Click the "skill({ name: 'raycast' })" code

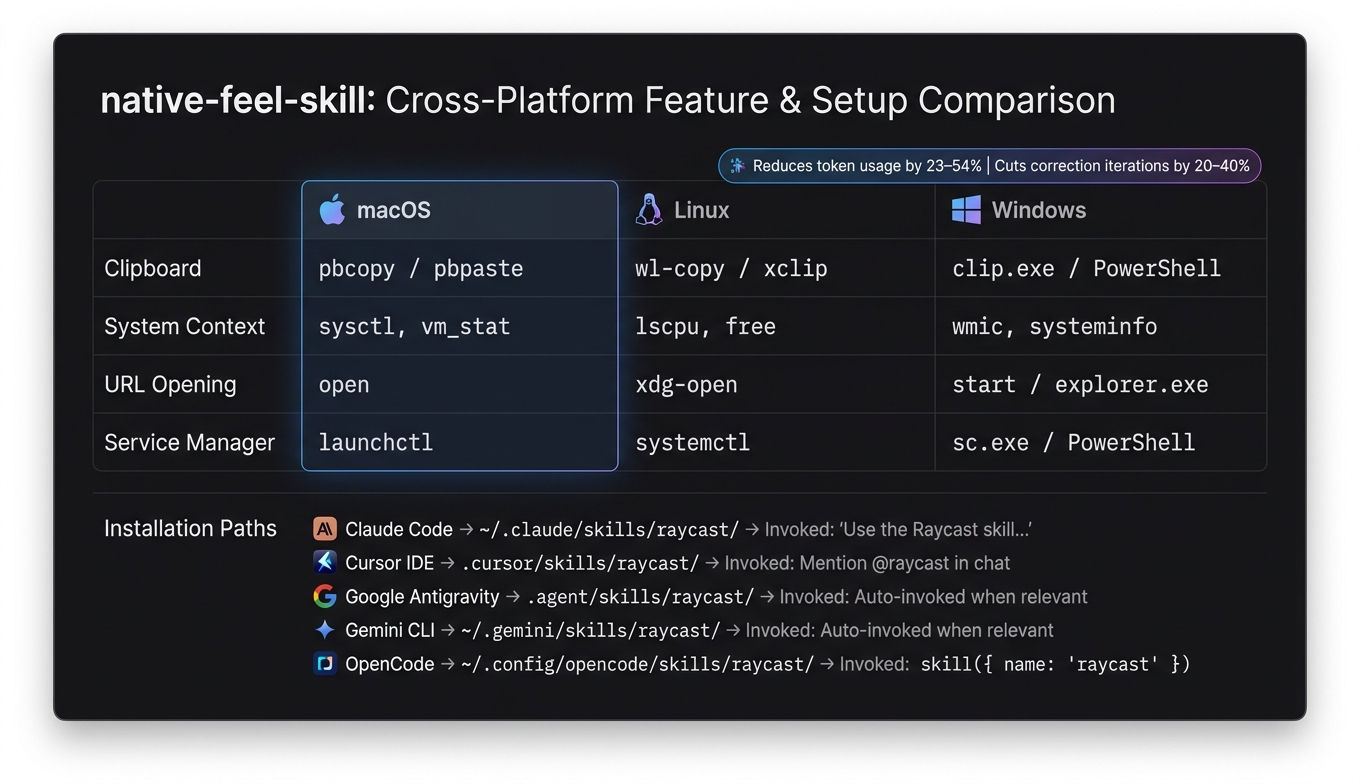(1055, 664)
